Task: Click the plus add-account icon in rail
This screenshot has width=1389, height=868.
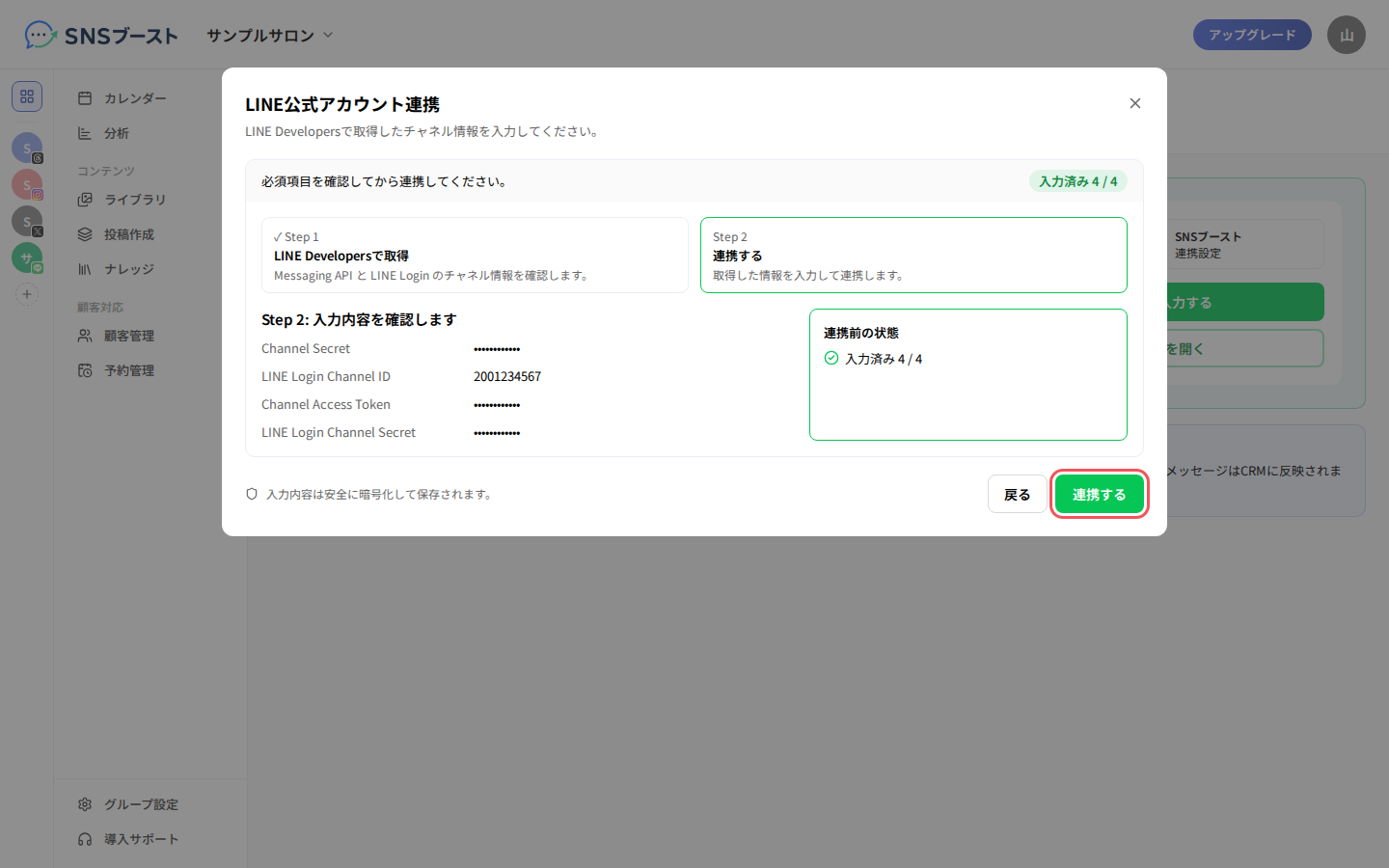Action: [27, 294]
